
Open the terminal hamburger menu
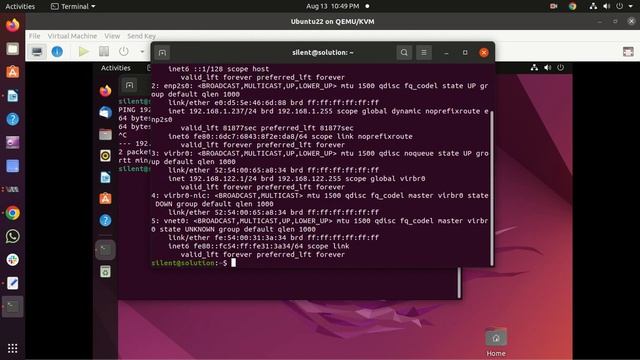tap(424, 53)
